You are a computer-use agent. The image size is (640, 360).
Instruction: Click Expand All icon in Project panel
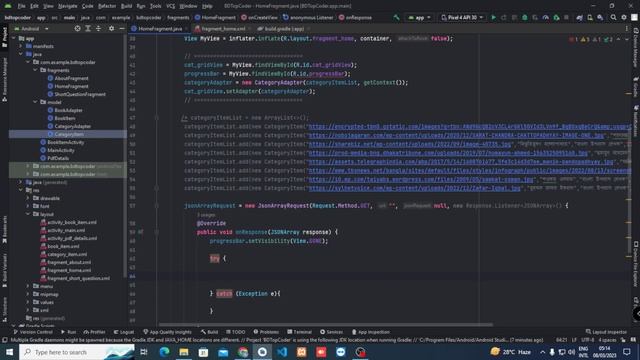[88, 29]
